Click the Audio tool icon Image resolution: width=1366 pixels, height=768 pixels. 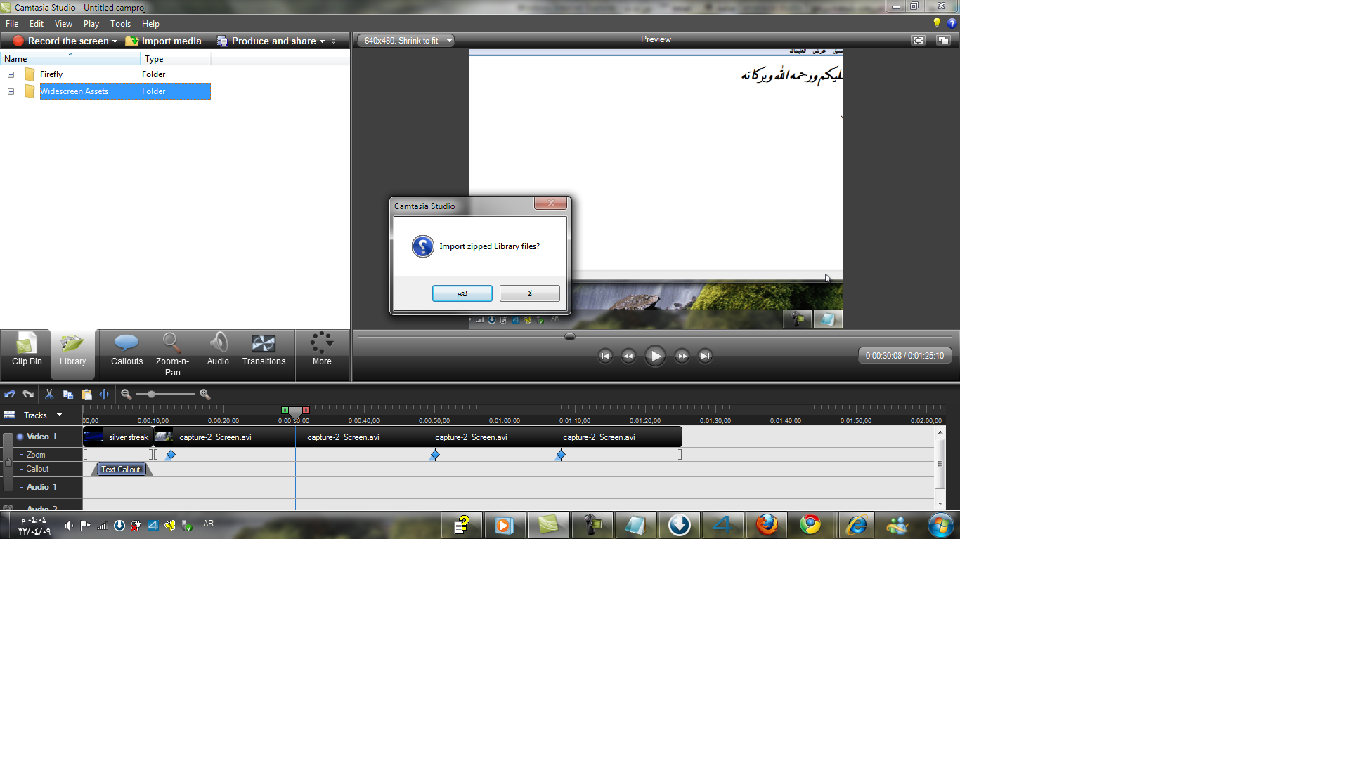(x=218, y=350)
